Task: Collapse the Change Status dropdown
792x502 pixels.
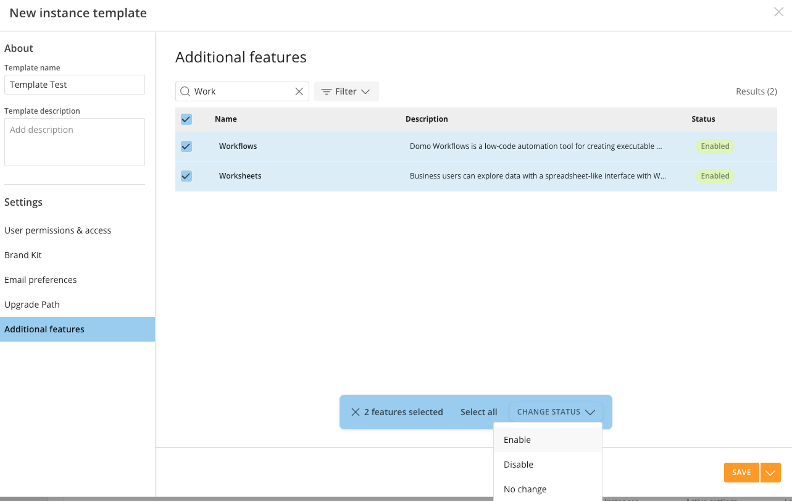Action: 556,412
